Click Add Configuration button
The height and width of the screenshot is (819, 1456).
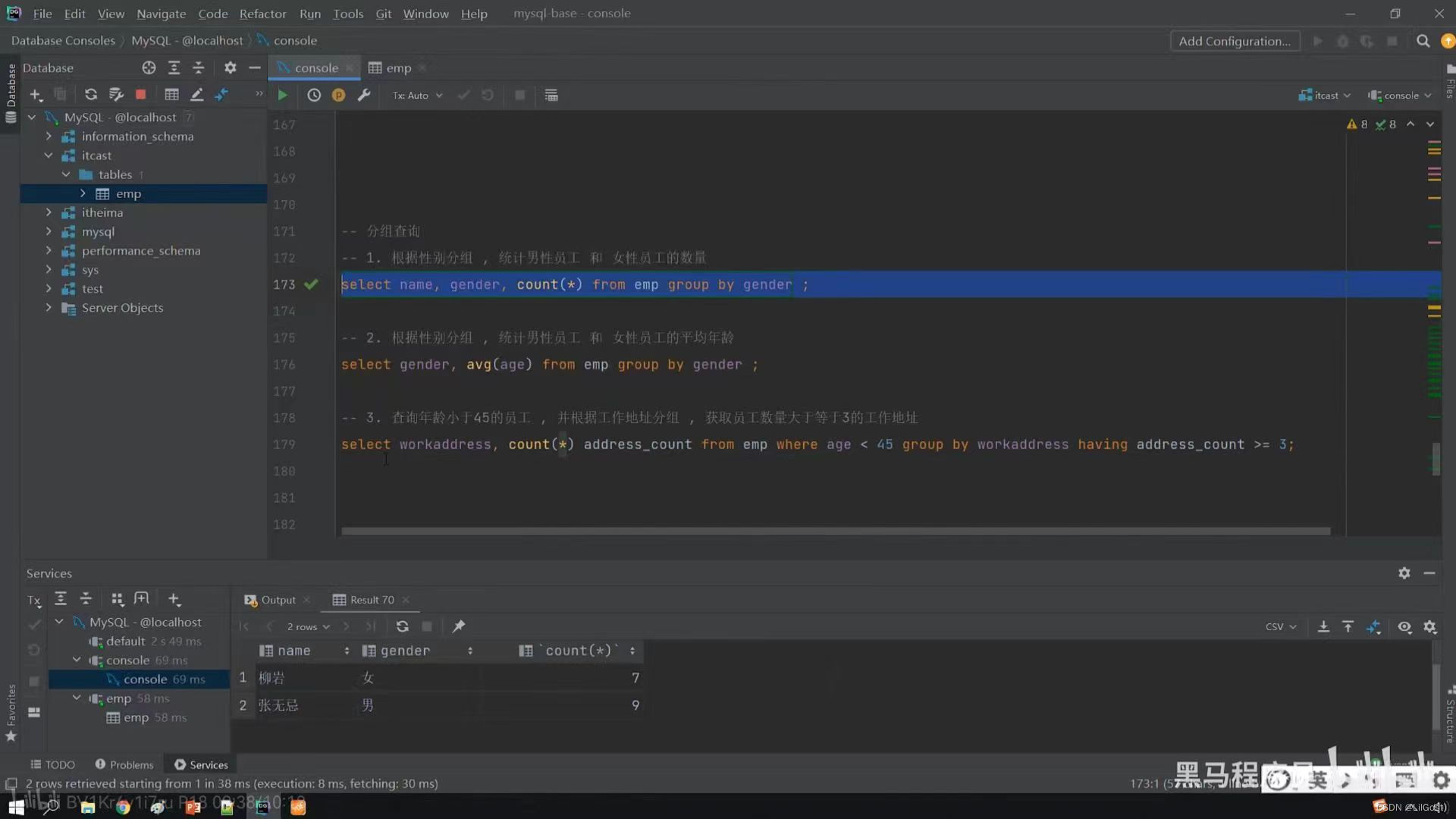tap(1234, 41)
